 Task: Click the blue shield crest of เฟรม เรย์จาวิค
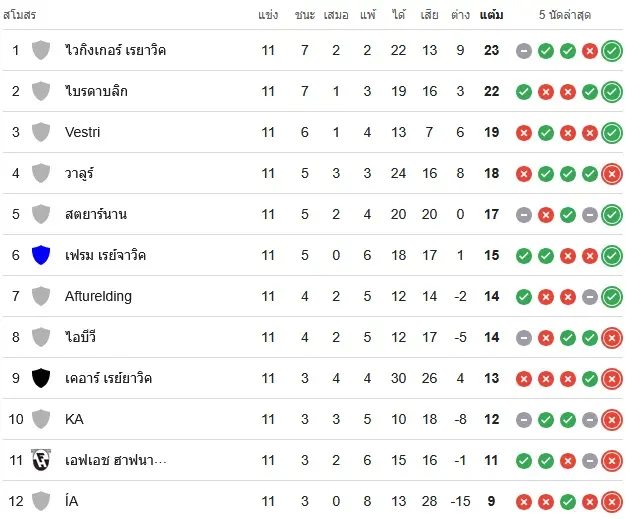tap(41, 255)
